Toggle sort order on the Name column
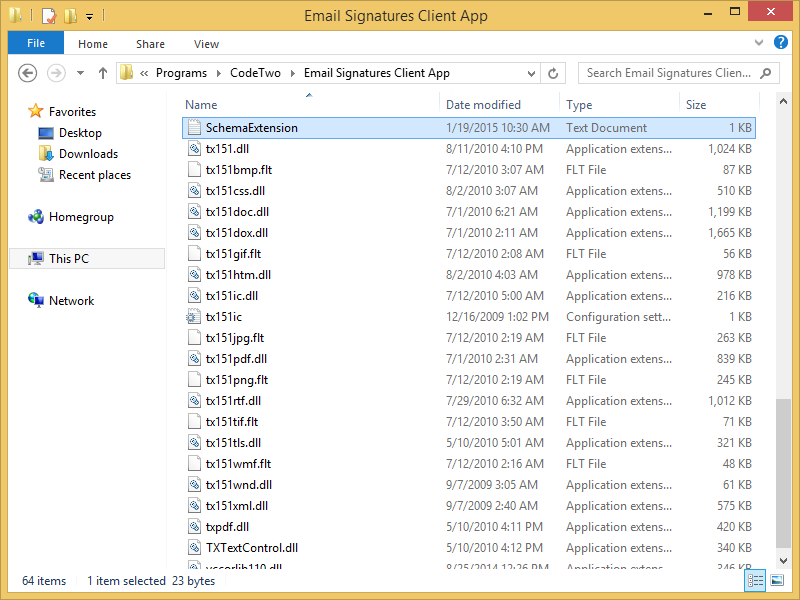 202,104
